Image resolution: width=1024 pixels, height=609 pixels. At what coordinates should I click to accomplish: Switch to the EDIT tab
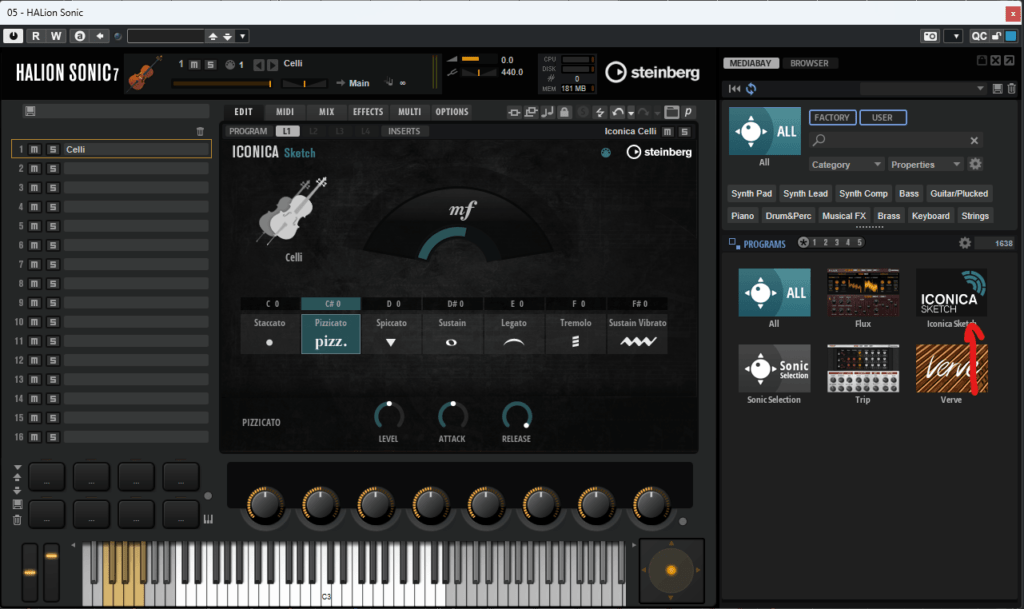(243, 112)
